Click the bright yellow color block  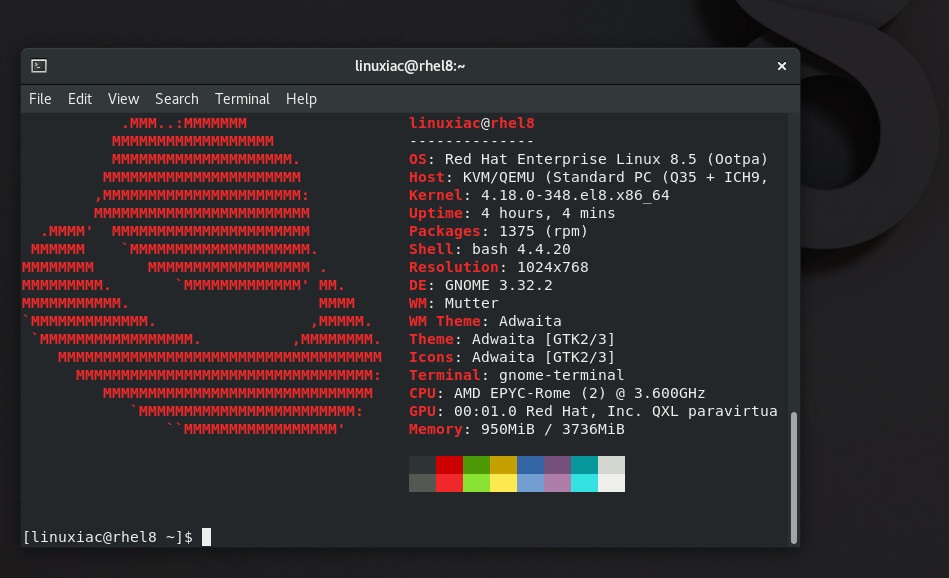pyautogui.click(x=504, y=483)
